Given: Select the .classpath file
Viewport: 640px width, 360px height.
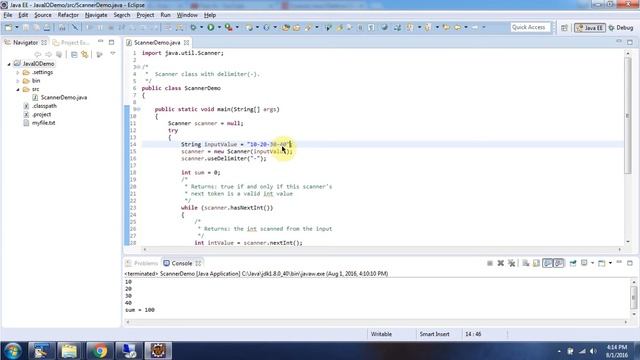Looking at the screenshot, I should point(44,106).
